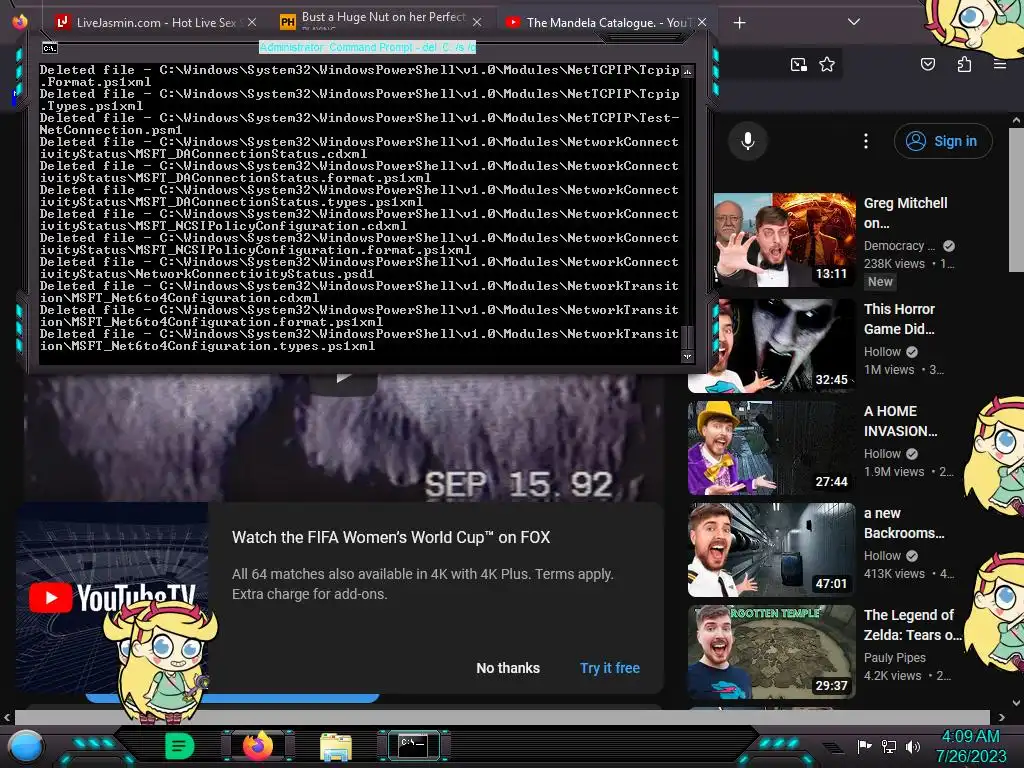Click Command Prompt scrollbar up arrow

pyautogui.click(x=687, y=71)
